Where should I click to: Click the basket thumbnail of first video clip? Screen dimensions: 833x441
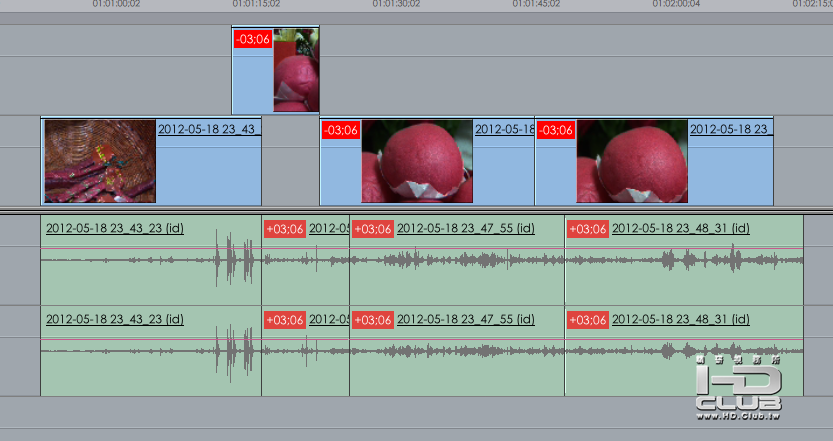[x=100, y=161]
